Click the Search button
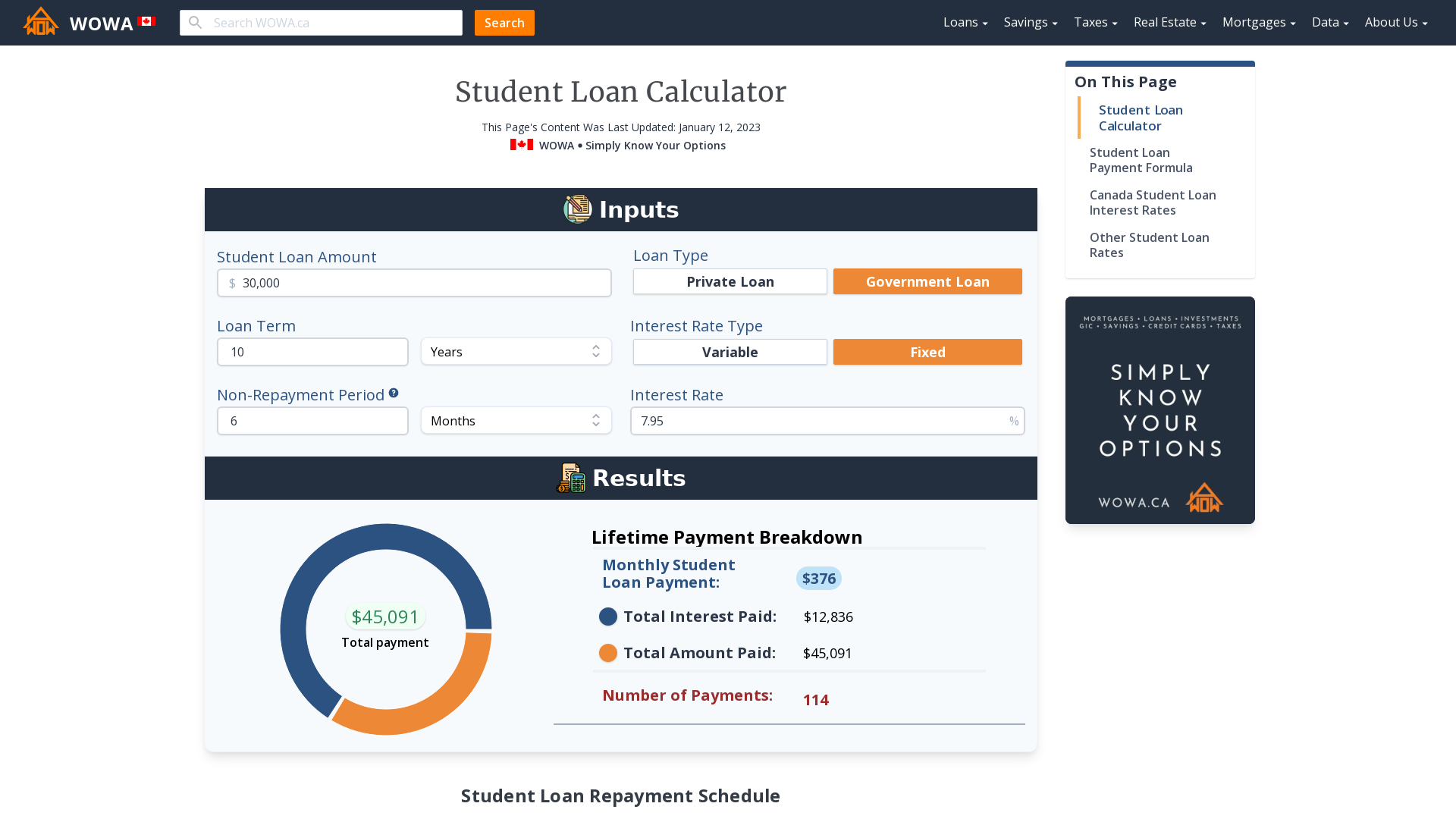The image size is (1456, 819). 504,22
